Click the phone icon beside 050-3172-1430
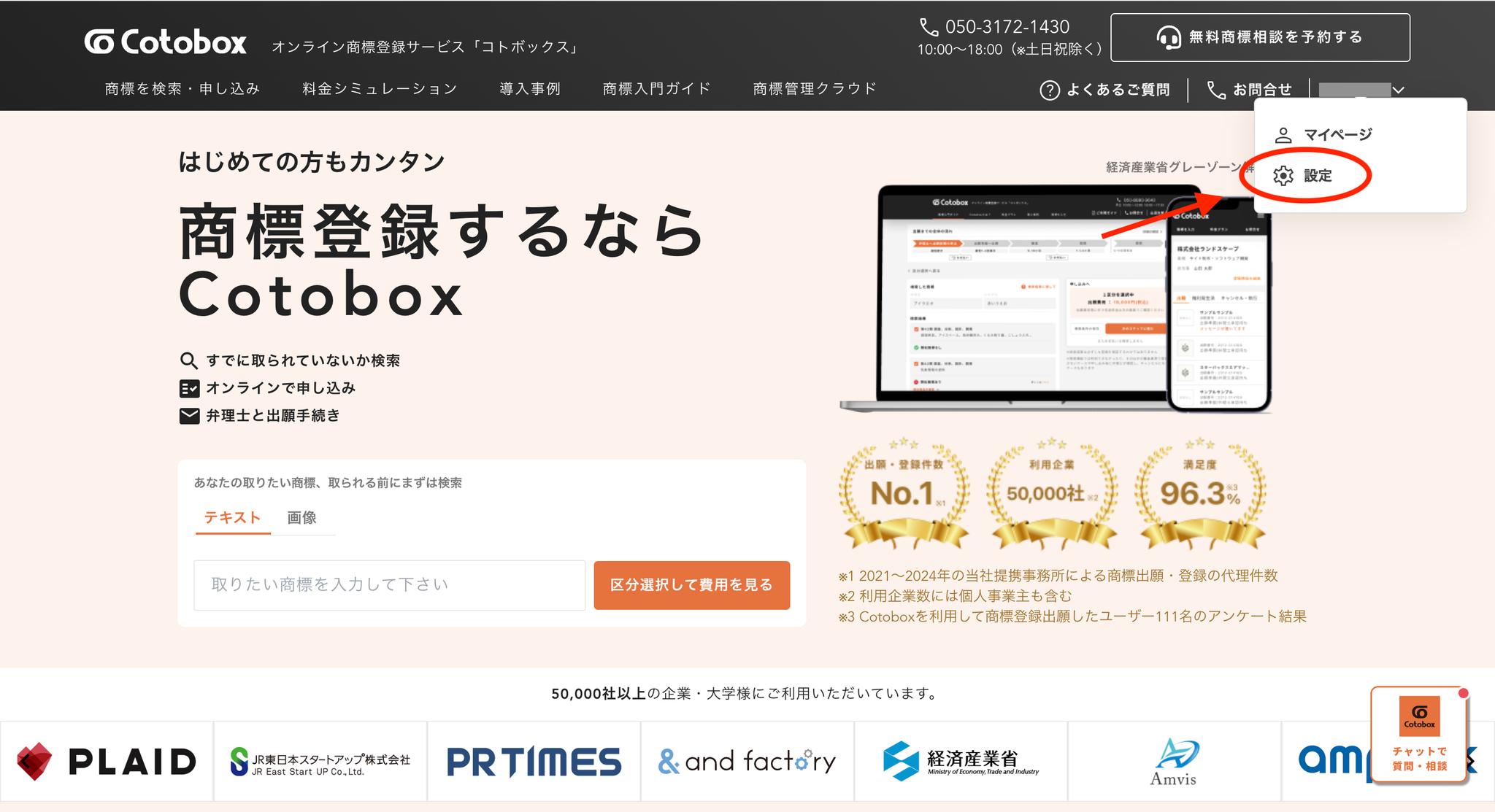The height and width of the screenshot is (812, 1495). (929, 27)
